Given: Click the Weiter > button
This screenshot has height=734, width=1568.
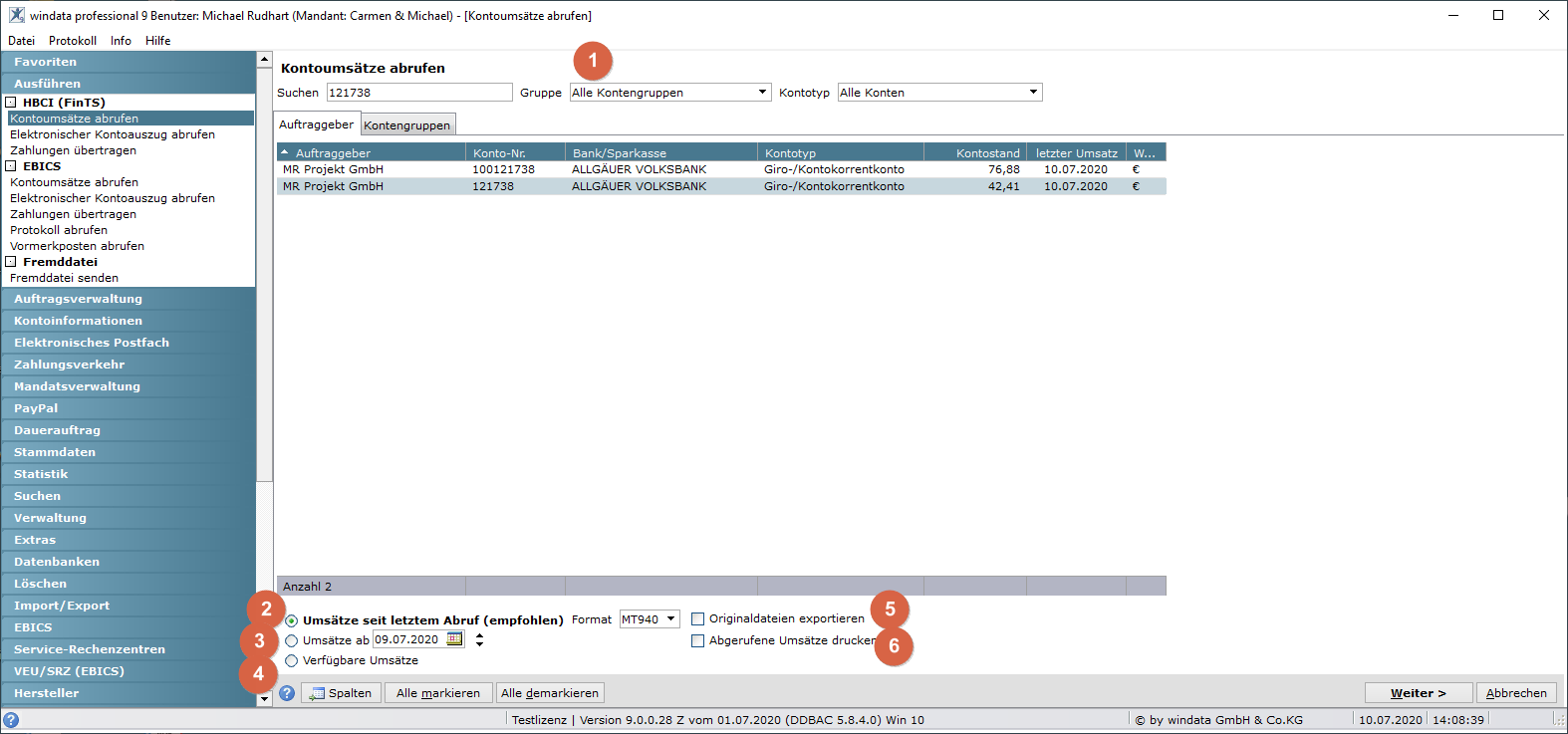Looking at the screenshot, I should [x=1418, y=693].
